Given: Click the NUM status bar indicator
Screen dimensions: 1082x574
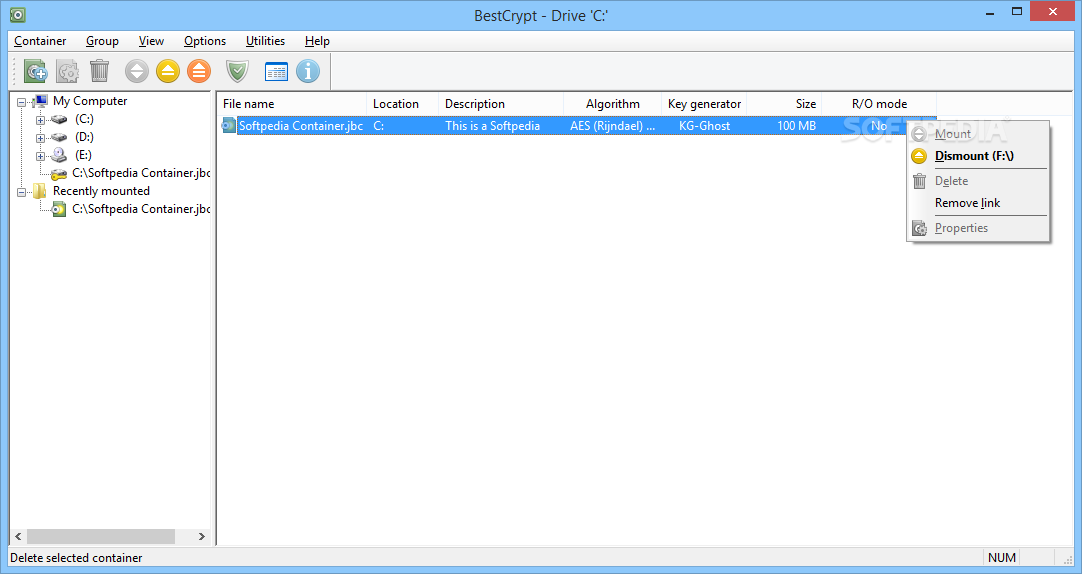Looking at the screenshot, I should pos(1001,557).
